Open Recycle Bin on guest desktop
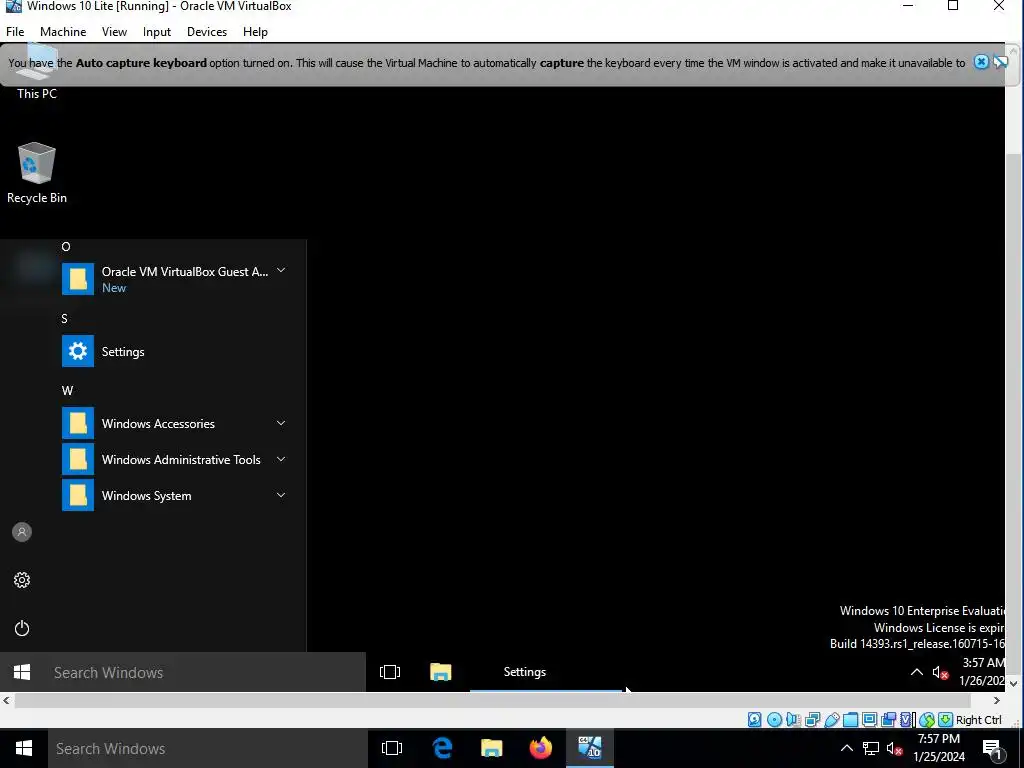Image resolution: width=1024 pixels, height=768 pixels. pos(37,172)
